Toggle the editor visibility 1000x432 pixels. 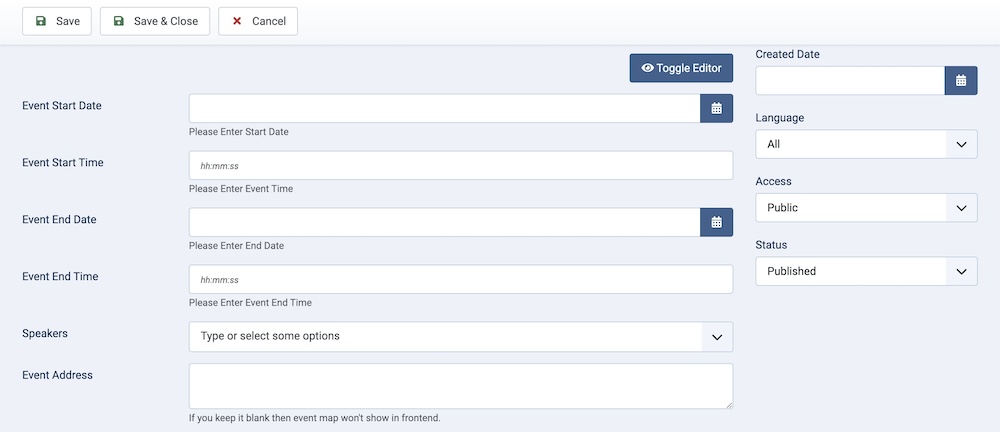tap(681, 68)
